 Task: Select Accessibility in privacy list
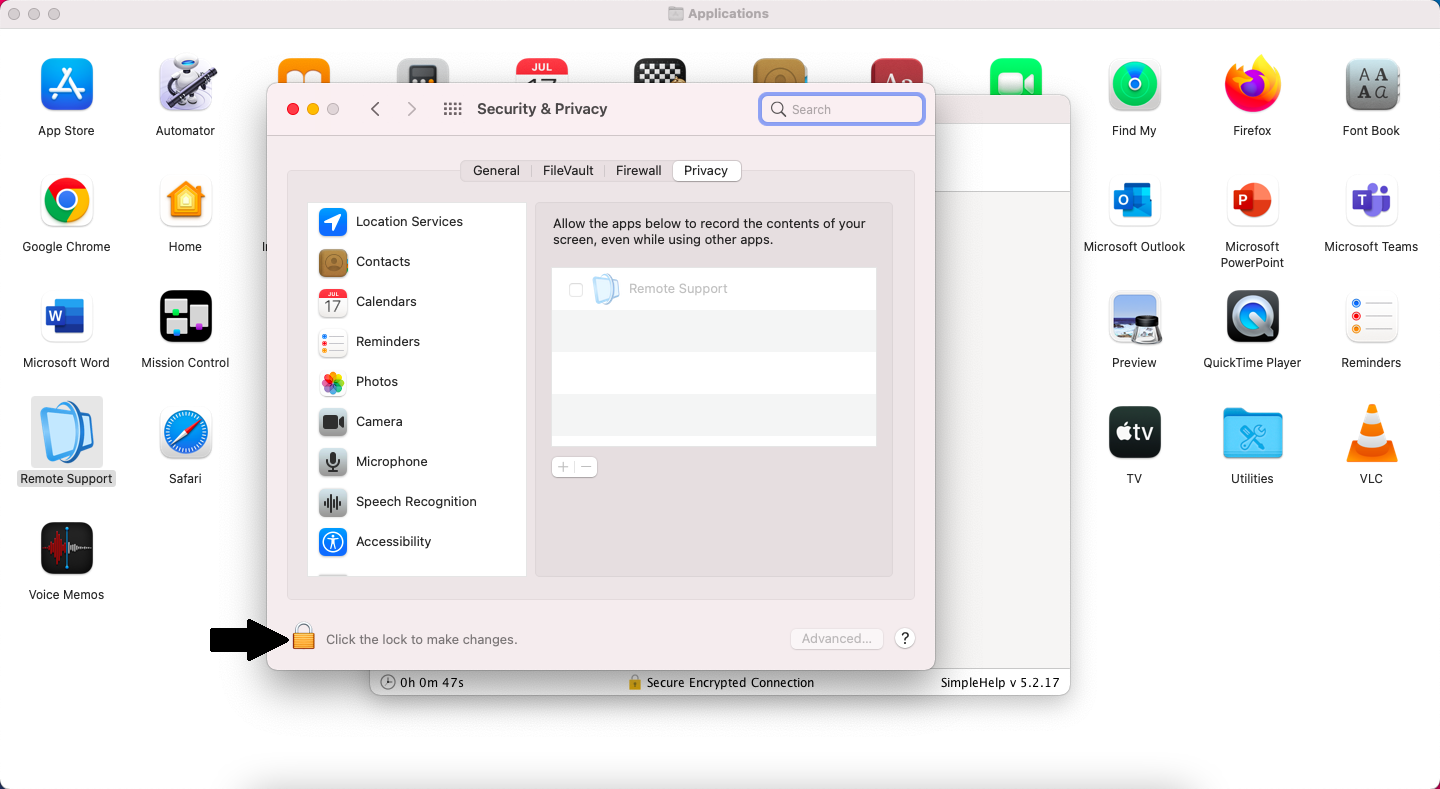click(417, 542)
